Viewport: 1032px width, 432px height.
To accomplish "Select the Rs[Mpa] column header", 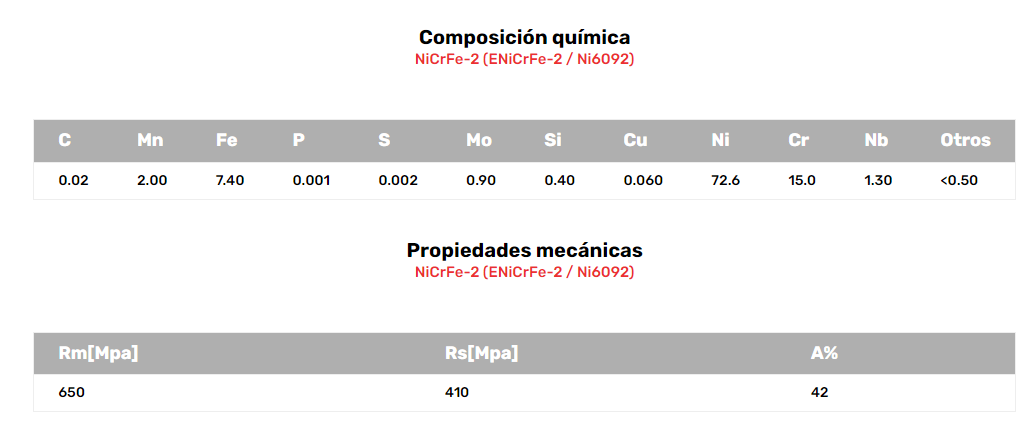I will coord(481,353).
